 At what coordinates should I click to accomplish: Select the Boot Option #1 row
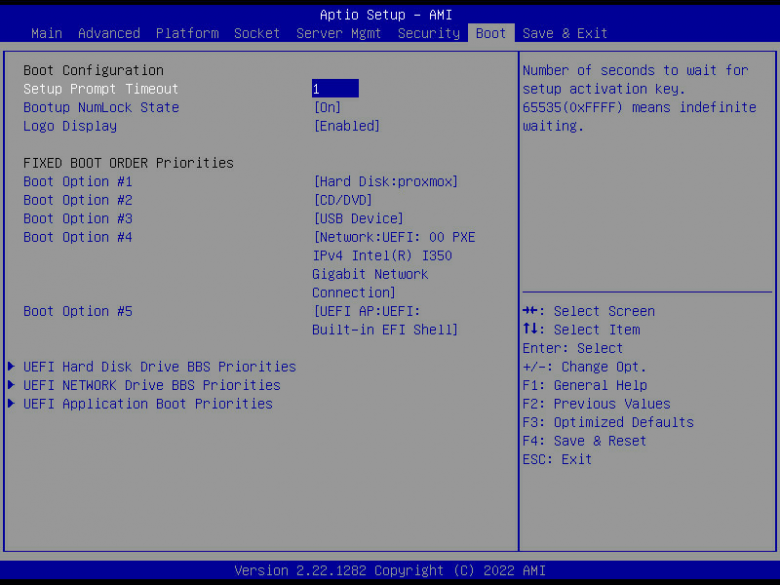[x=78, y=182]
